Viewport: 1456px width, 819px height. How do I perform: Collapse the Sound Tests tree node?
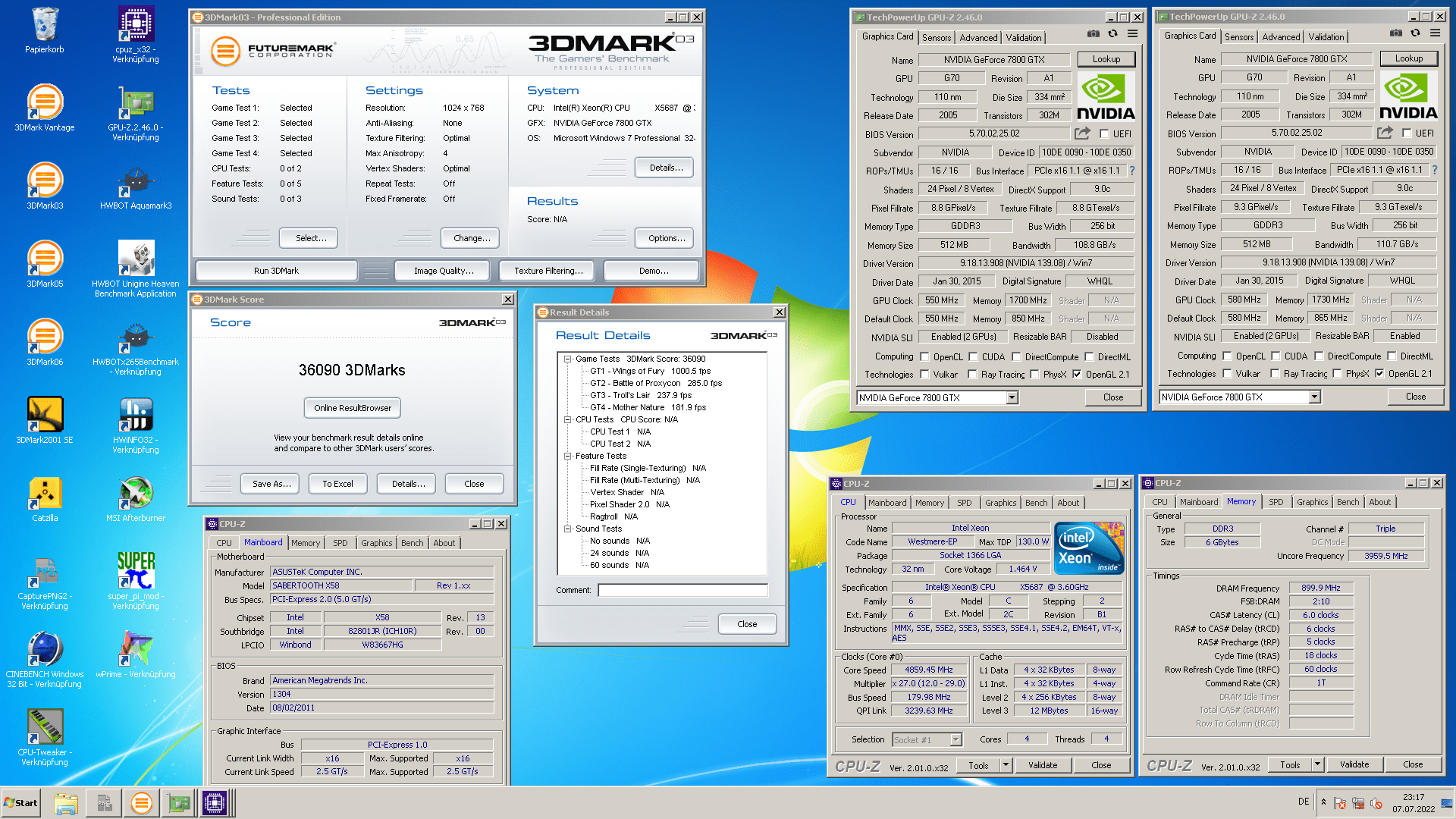pyautogui.click(x=567, y=529)
